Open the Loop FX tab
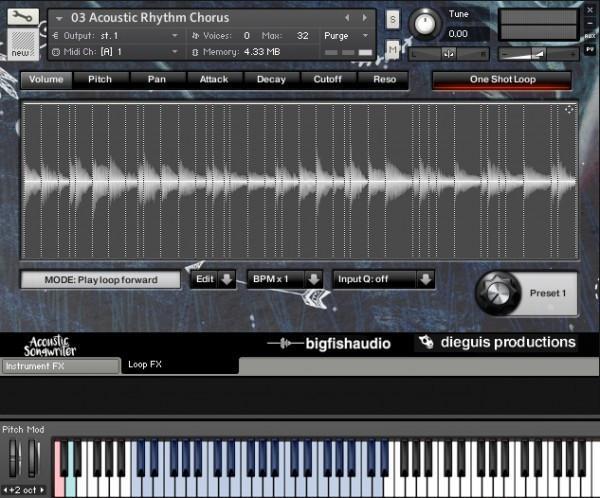 (145, 364)
